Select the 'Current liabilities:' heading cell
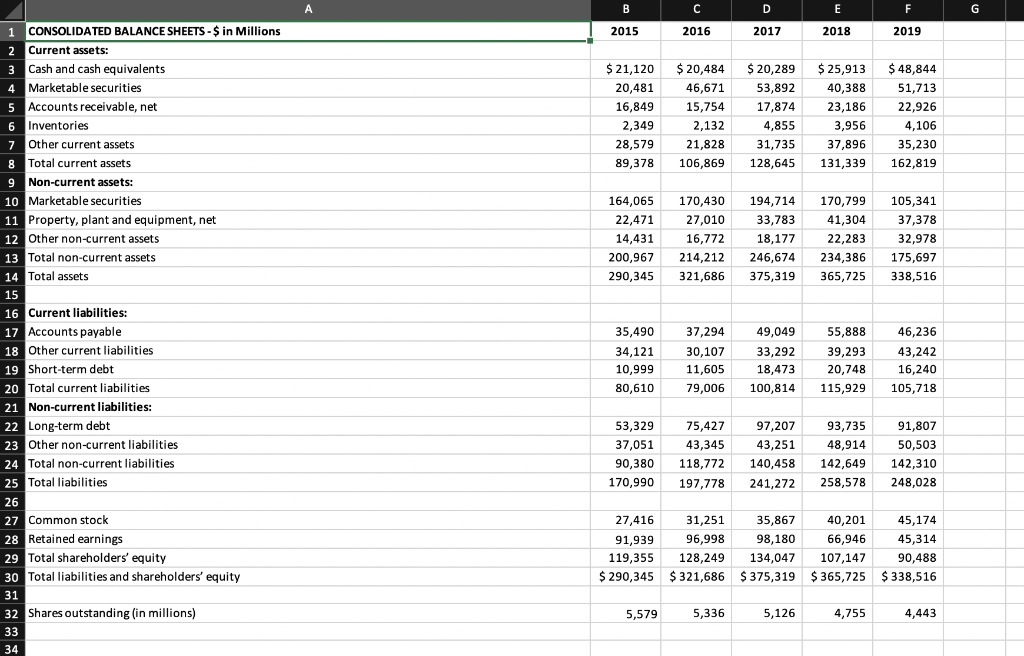The width and height of the screenshot is (1024, 656). click(308, 313)
